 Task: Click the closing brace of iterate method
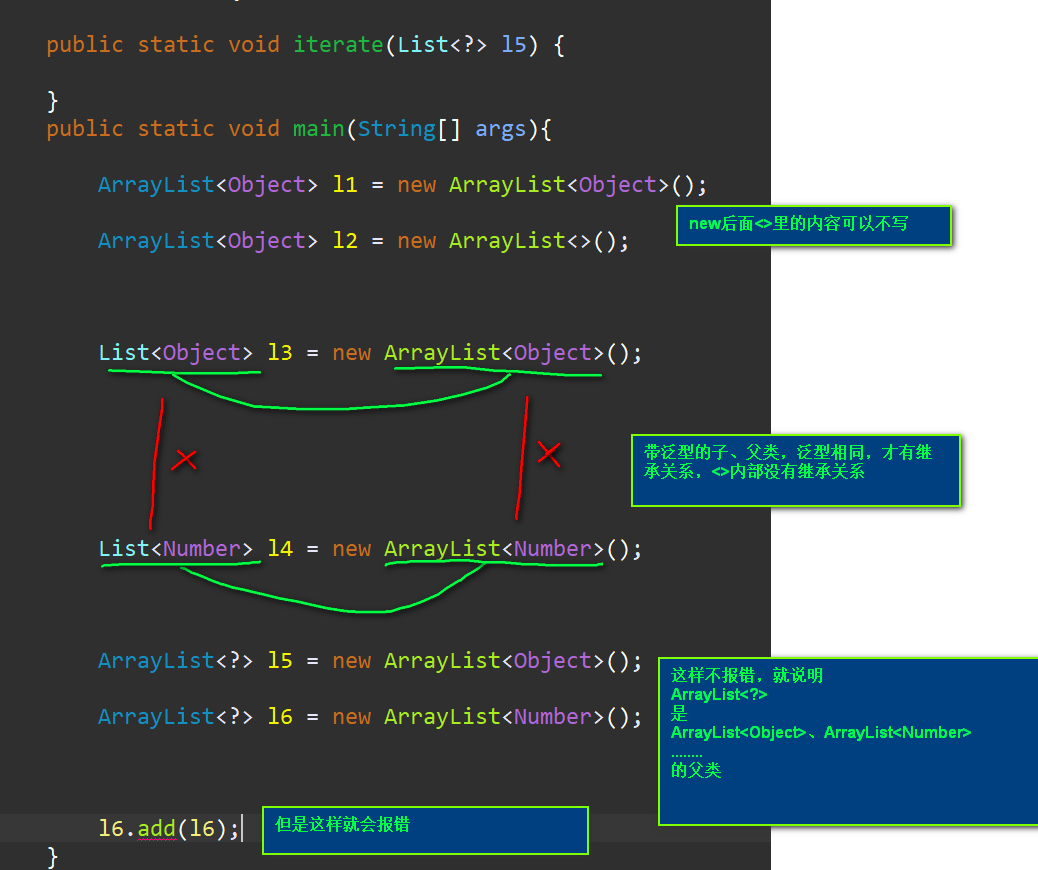tap(52, 101)
